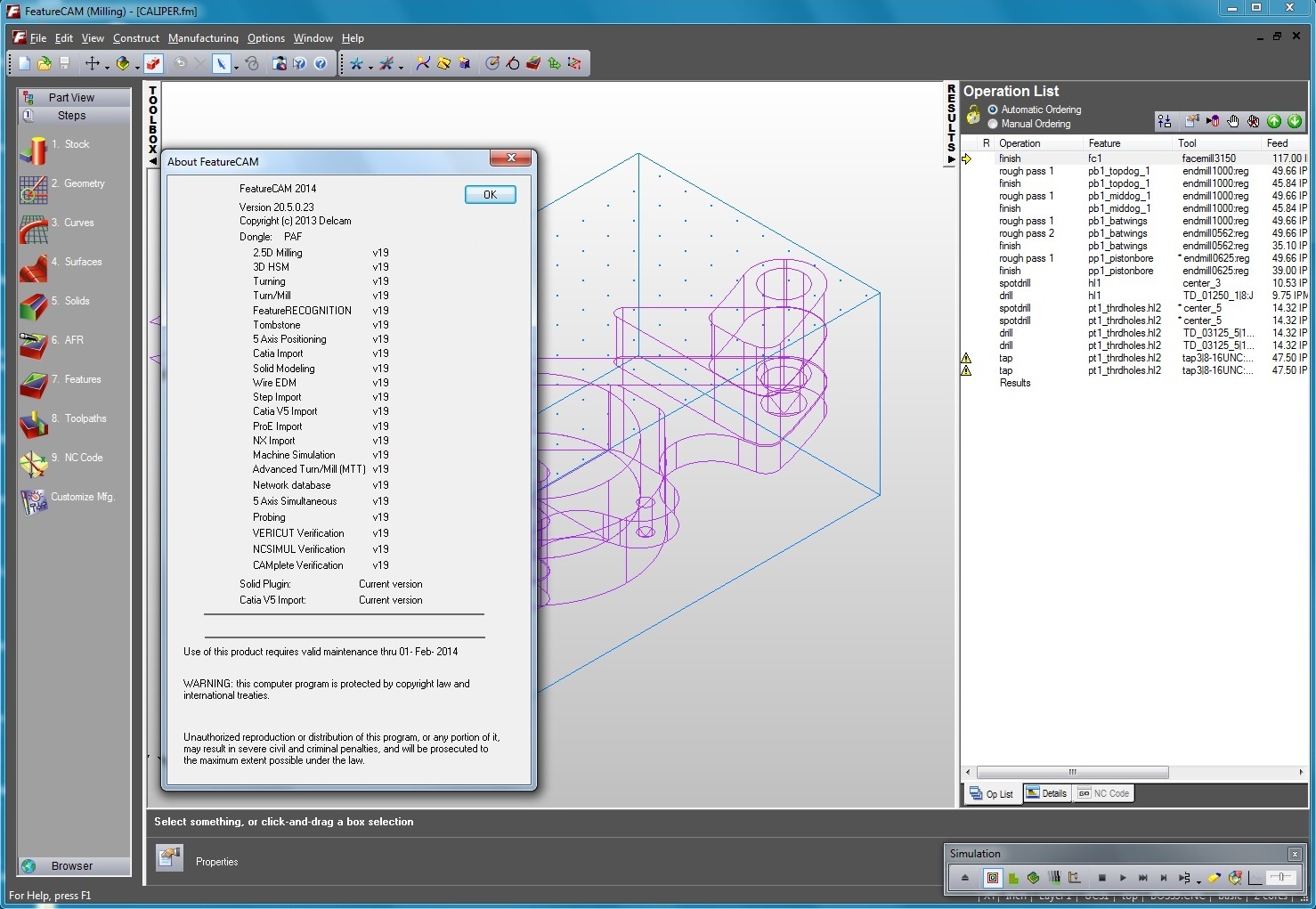Select the 2D simulation mode icon
The image size is (1316, 909).
click(x=993, y=878)
